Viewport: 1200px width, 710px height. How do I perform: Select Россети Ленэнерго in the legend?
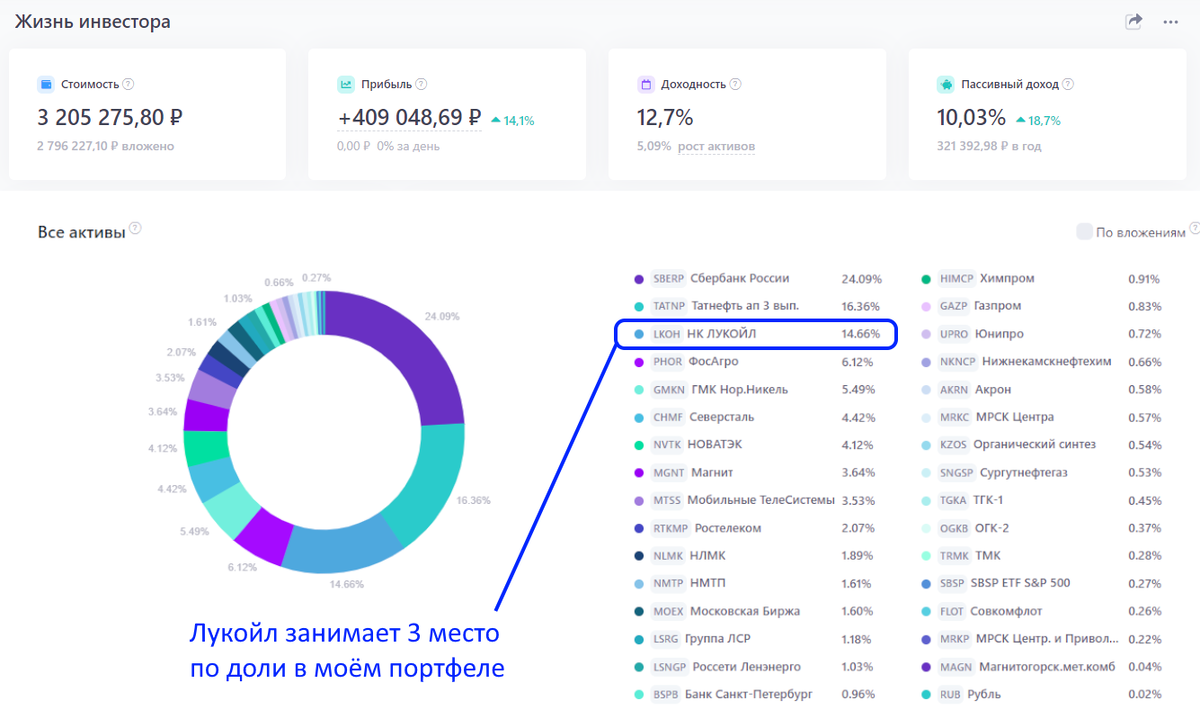pos(746,667)
